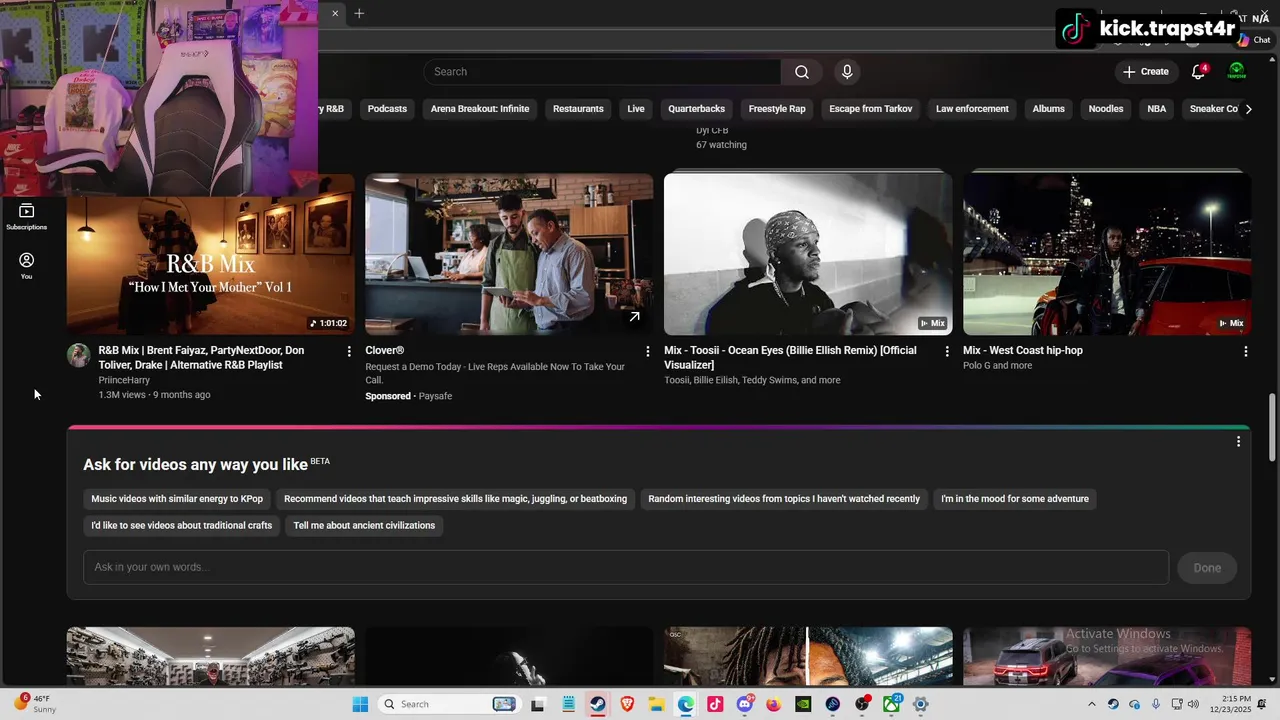Open the Notepad icon in taskbar
The image size is (1280, 720).
coord(568,704)
